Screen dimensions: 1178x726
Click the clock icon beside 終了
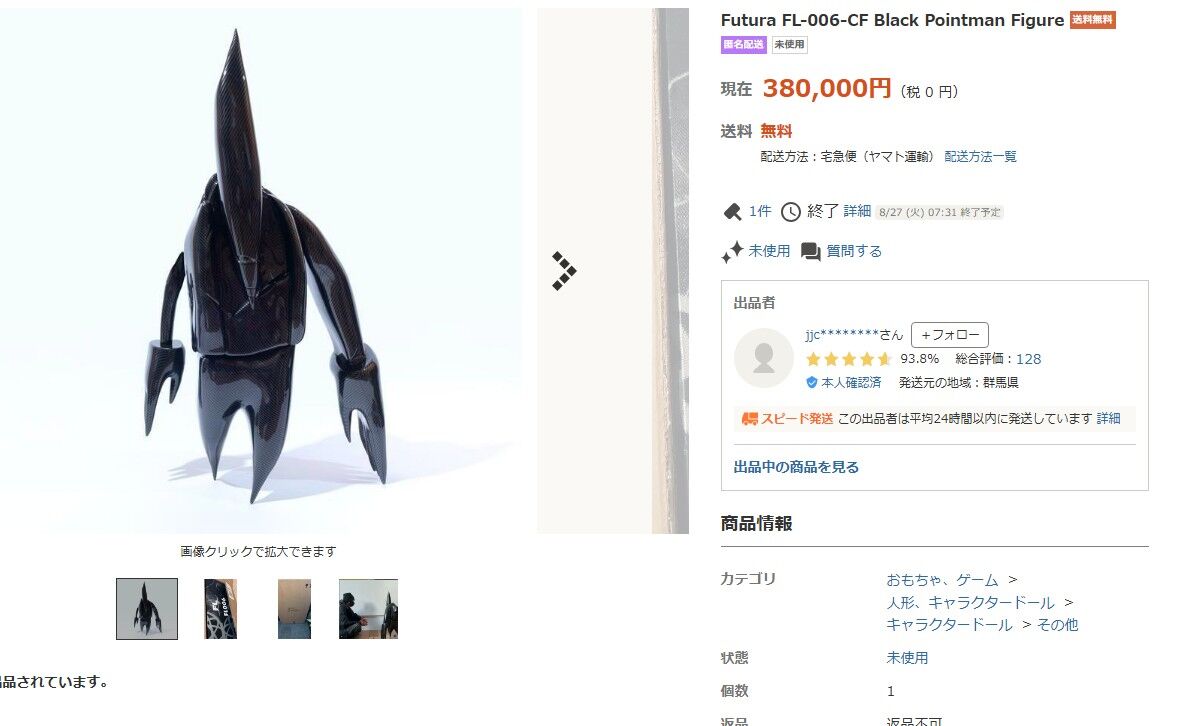click(x=790, y=212)
